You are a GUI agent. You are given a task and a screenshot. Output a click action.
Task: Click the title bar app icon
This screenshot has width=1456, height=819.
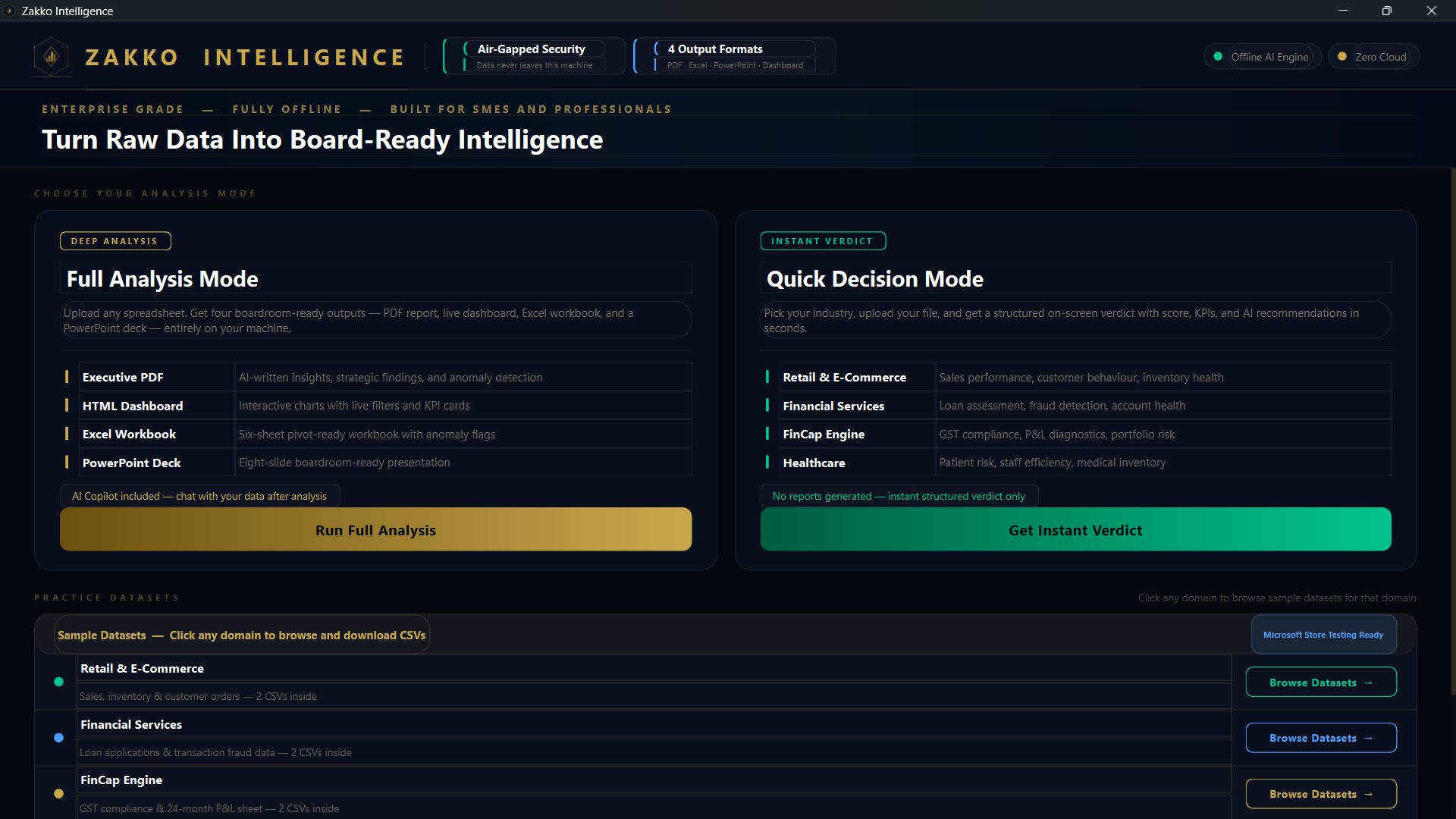10,11
